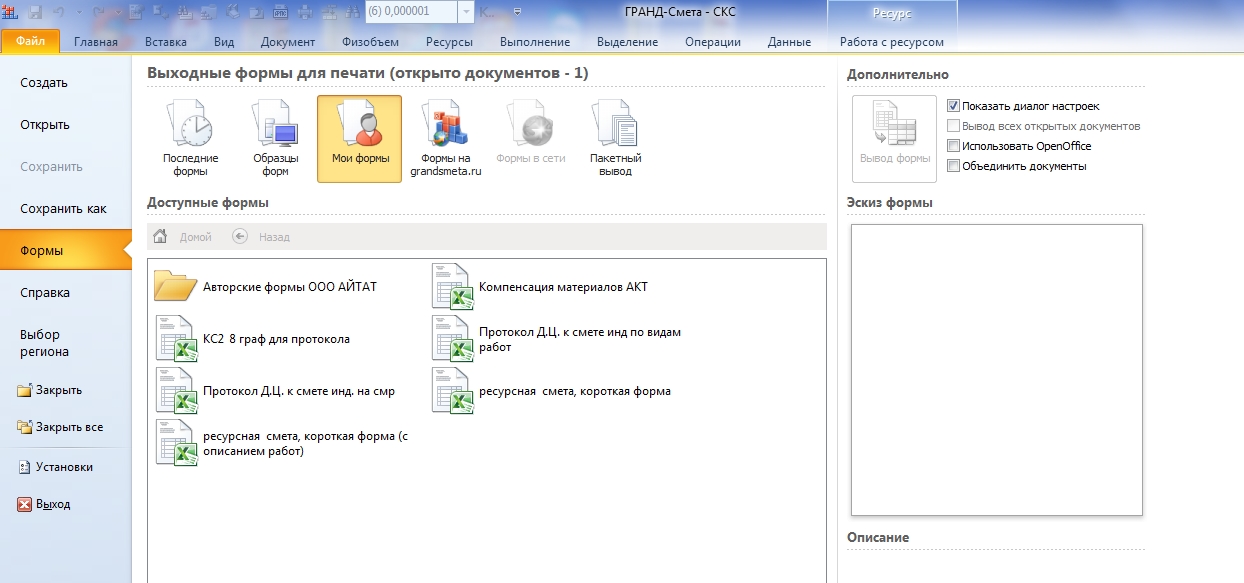Click the Назад back arrow icon
Viewport: 1244px width, 583px height.
pyautogui.click(x=239, y=237)
